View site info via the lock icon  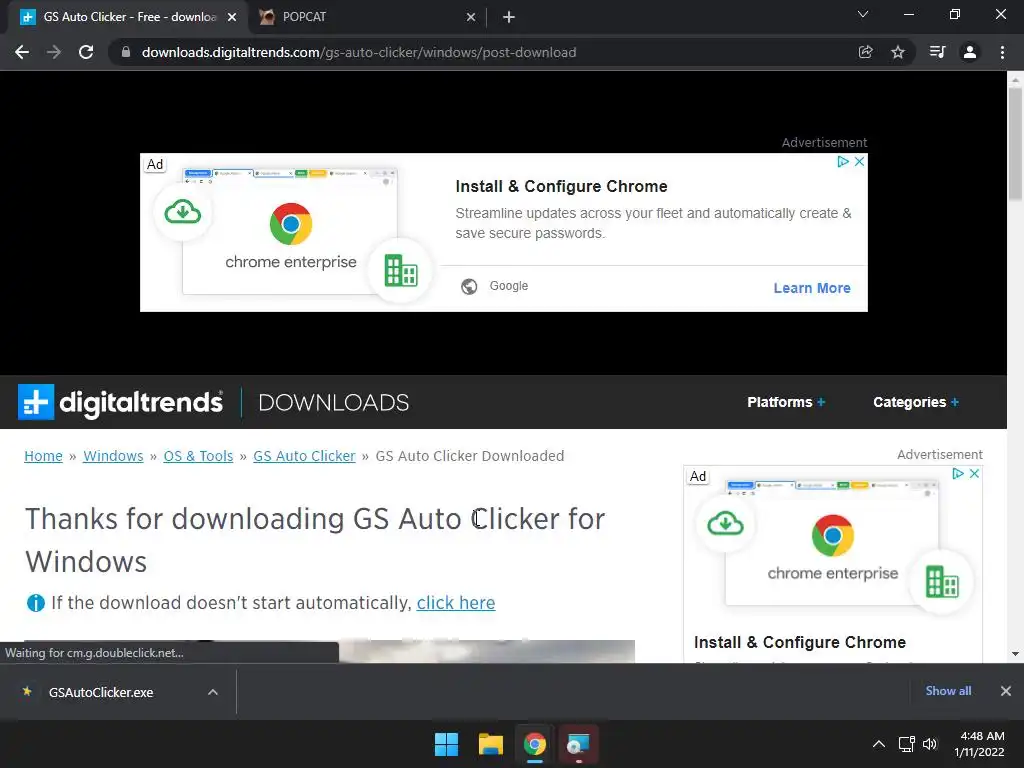[126, 52]
